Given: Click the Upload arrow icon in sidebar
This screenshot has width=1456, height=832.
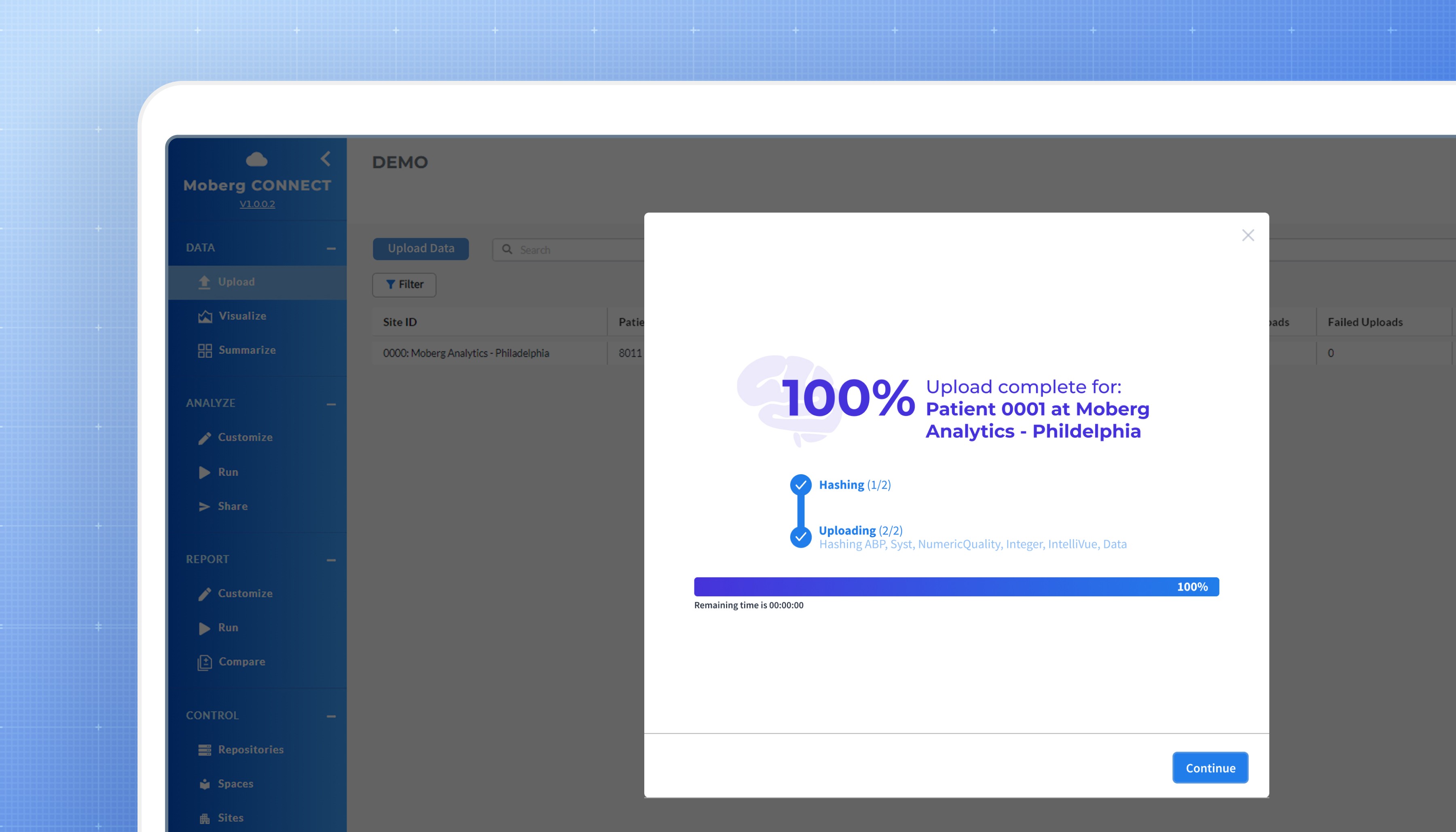Looking at the screenshot, I should coord(204,282).
